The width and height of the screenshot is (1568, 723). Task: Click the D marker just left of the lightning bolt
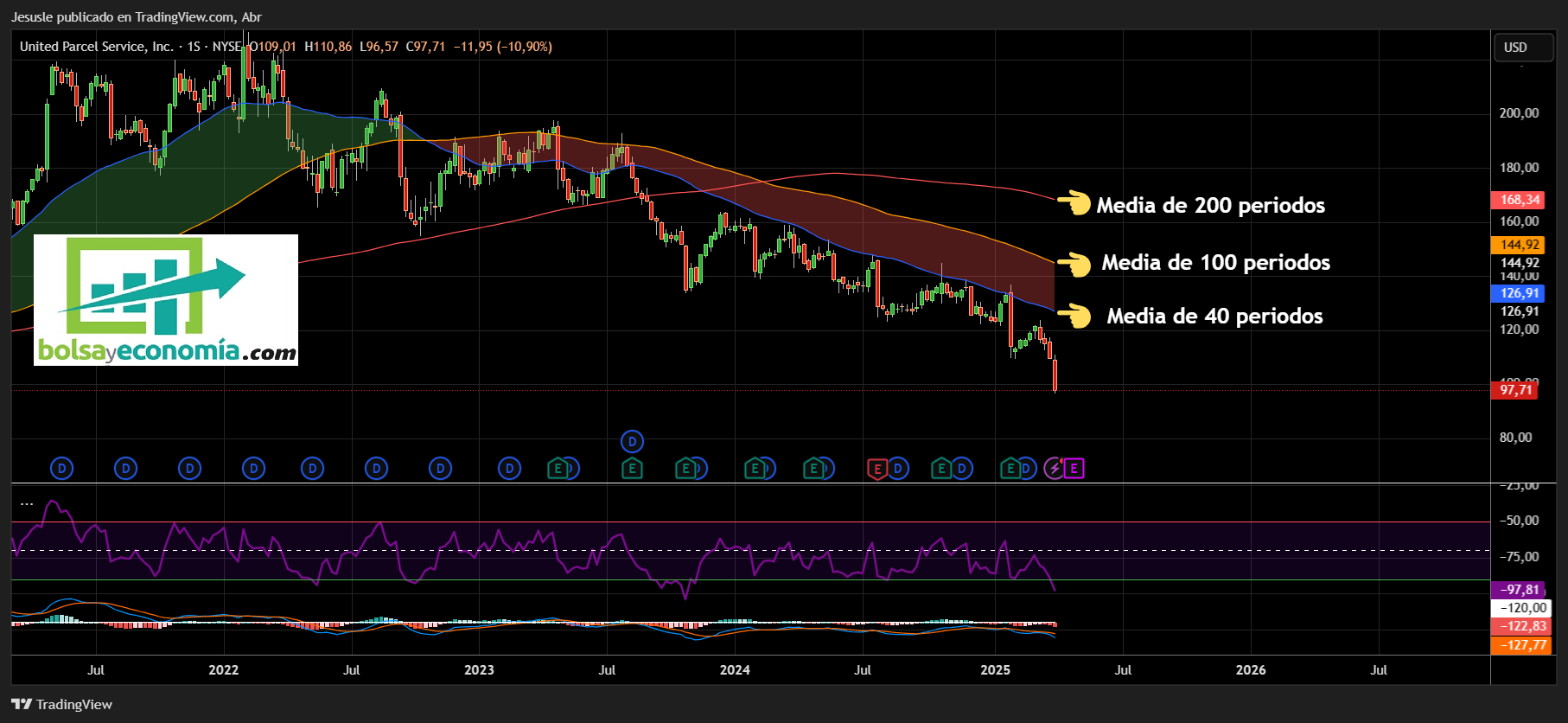click(x=1026, y=469)
